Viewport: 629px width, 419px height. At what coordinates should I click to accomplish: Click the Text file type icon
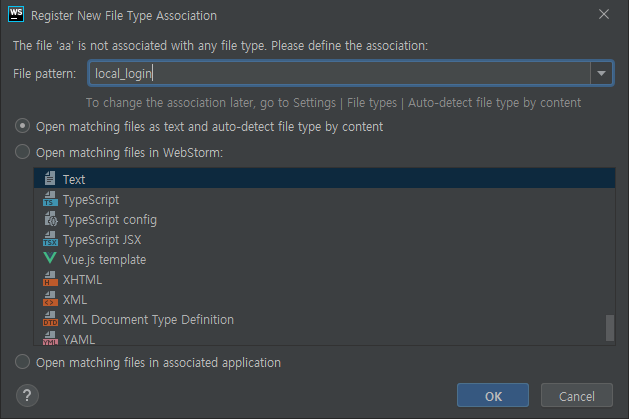50,178
